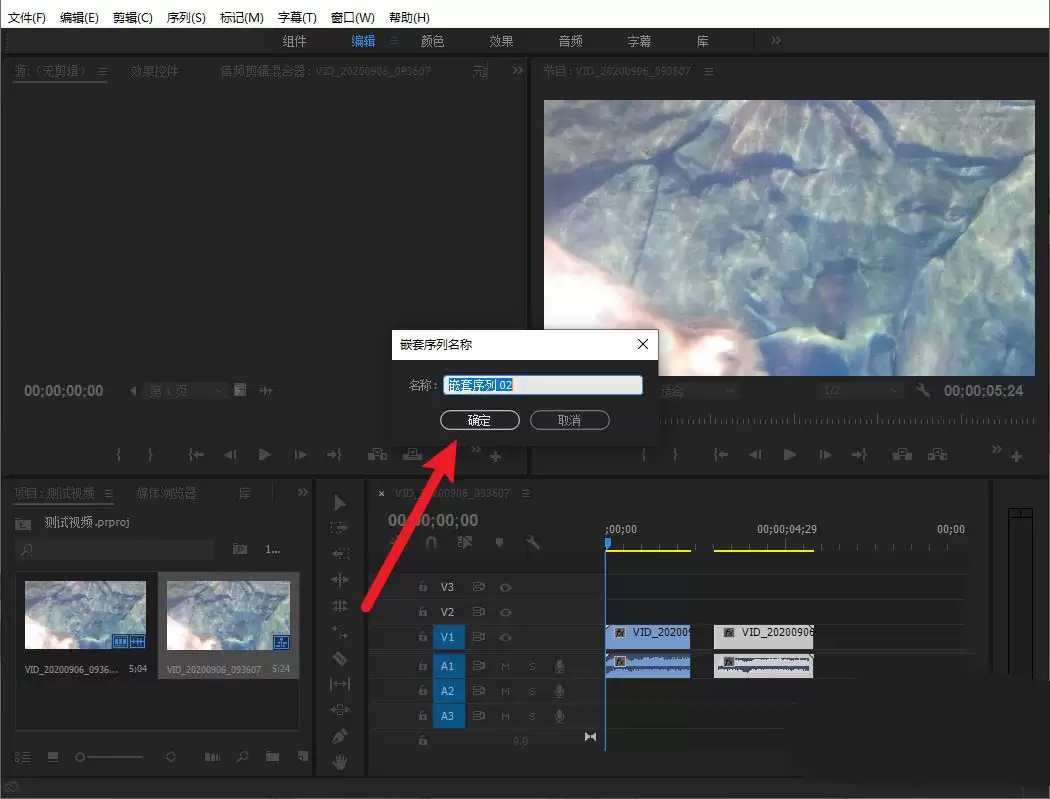The height and width of the screenshot is (799, 1050).
Task: Click the project thumbnail zoom slider
Action: pos(109,757)
